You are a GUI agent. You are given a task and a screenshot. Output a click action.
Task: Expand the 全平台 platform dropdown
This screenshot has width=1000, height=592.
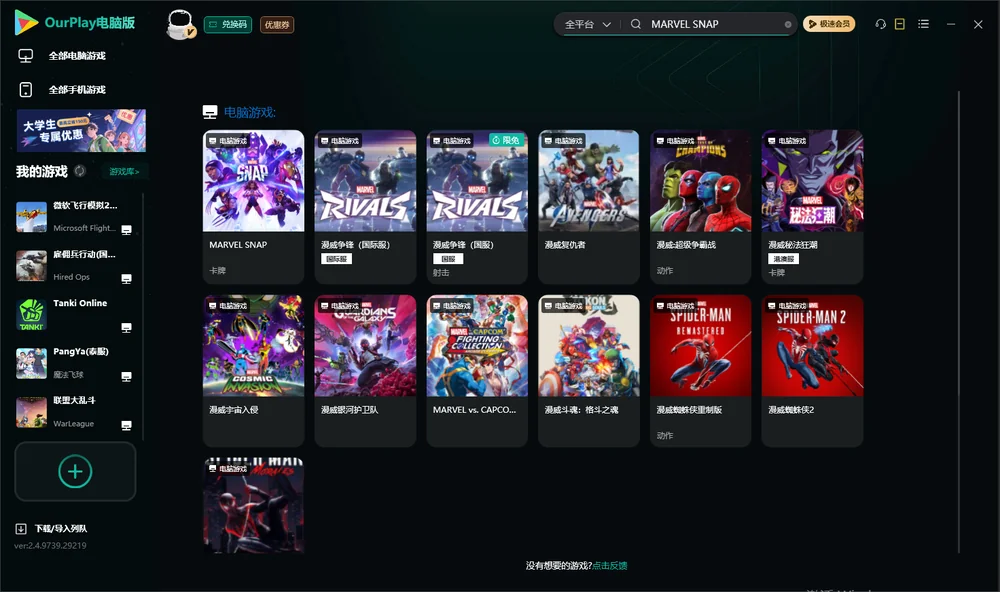pyautogui.click(x=587, y=24)
